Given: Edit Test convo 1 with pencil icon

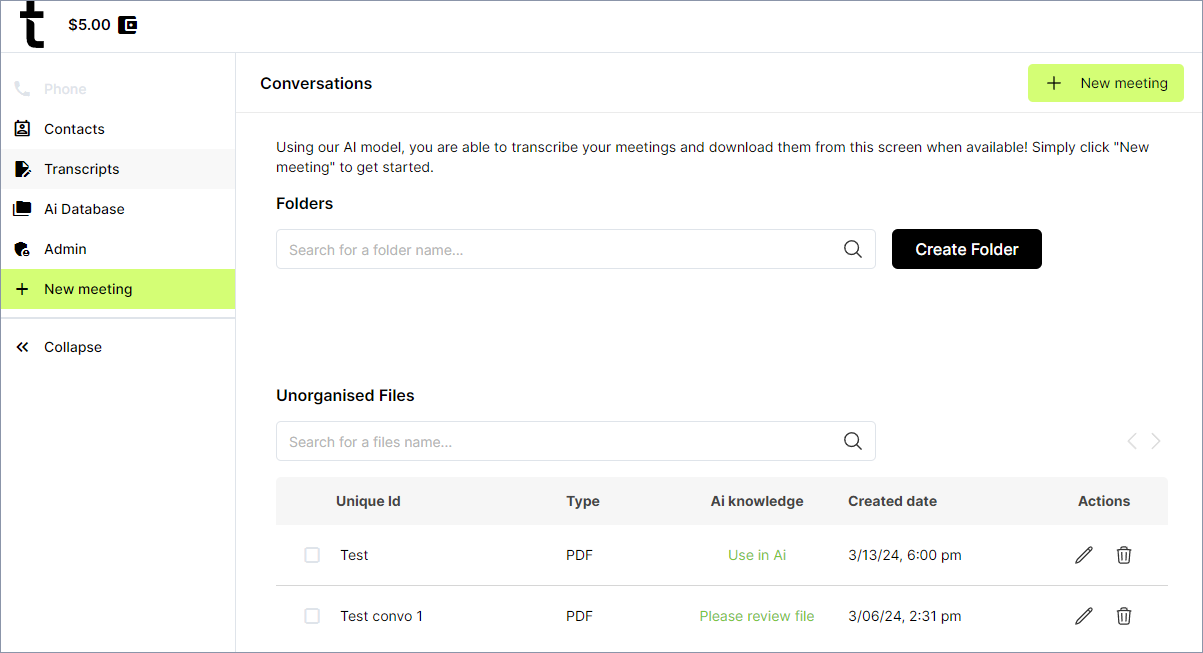Looking at the screenshot, I should pyautogui.click(x=1084, y=616).
